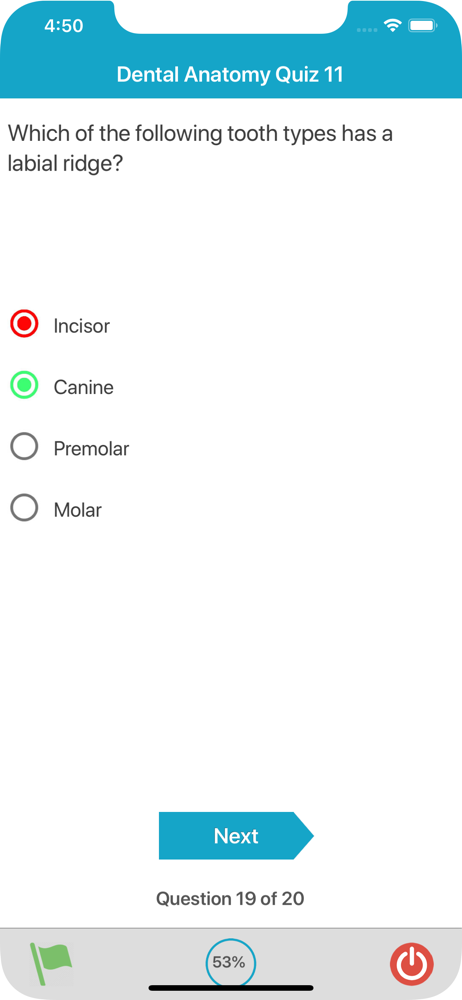Select the green Canine radio button
This screenshot has height=1000, width=462.
tap(24, 385)
